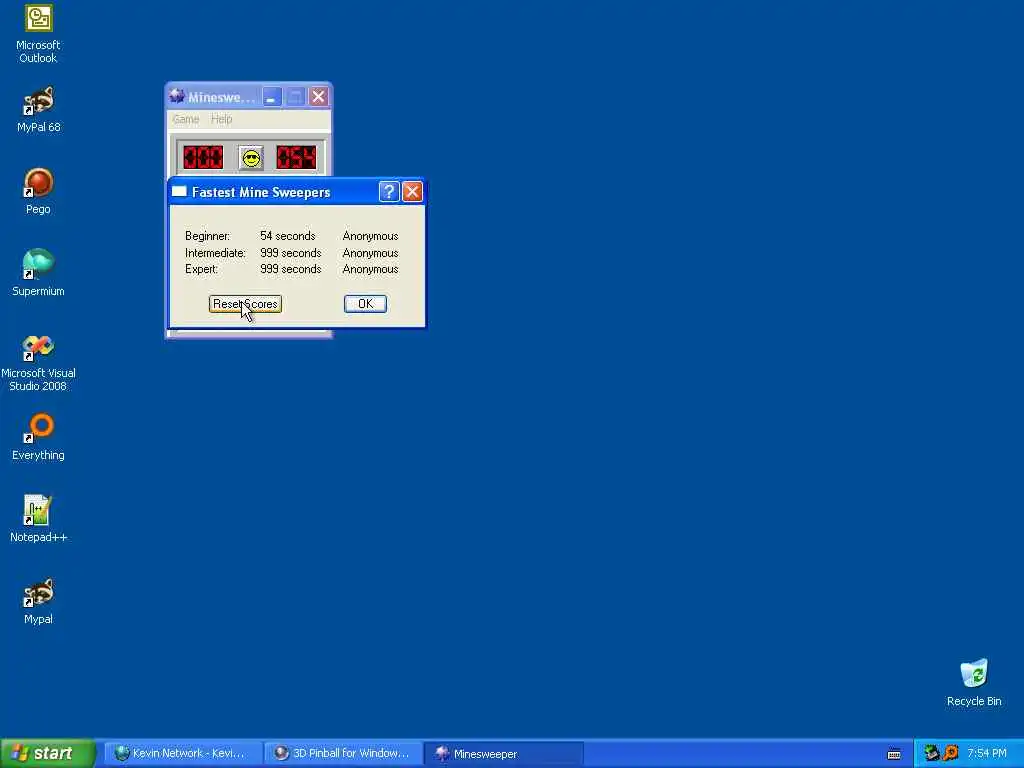Select the Pego desktop shortcut

[x=38, y=191]
